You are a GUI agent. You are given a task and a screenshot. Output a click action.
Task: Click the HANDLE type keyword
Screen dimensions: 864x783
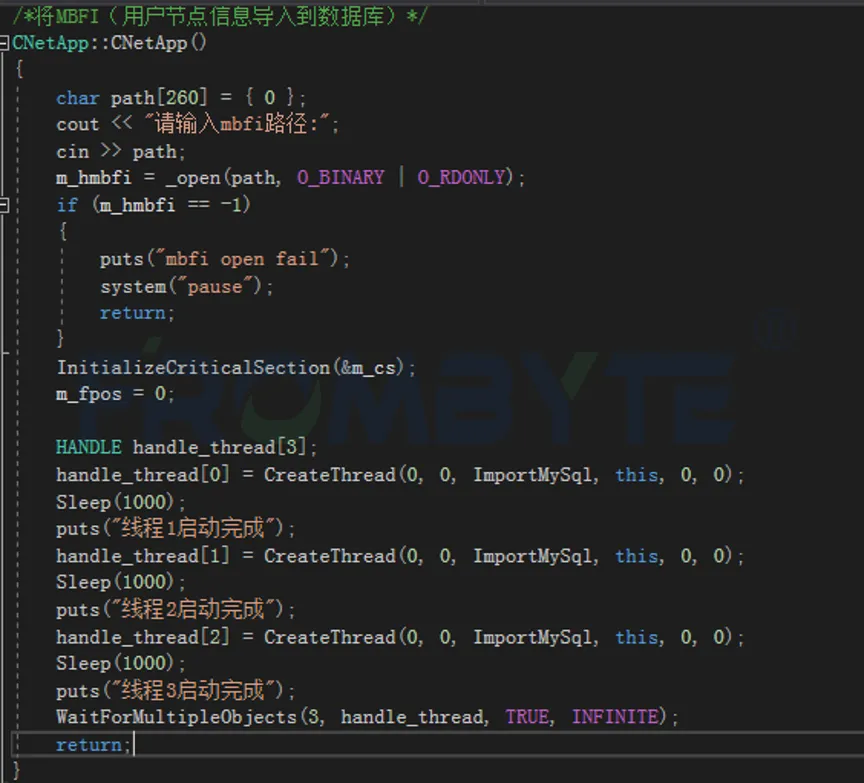tap(88, 447)
